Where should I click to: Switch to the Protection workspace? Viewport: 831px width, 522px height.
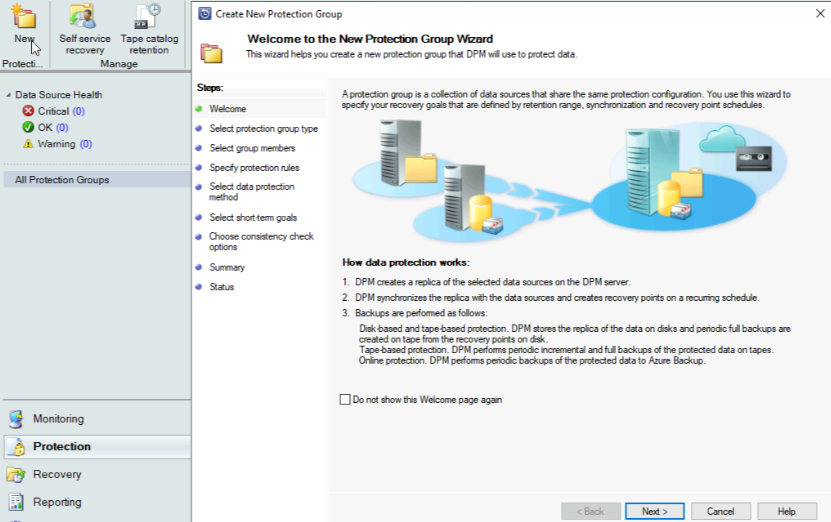pos(97,447)
